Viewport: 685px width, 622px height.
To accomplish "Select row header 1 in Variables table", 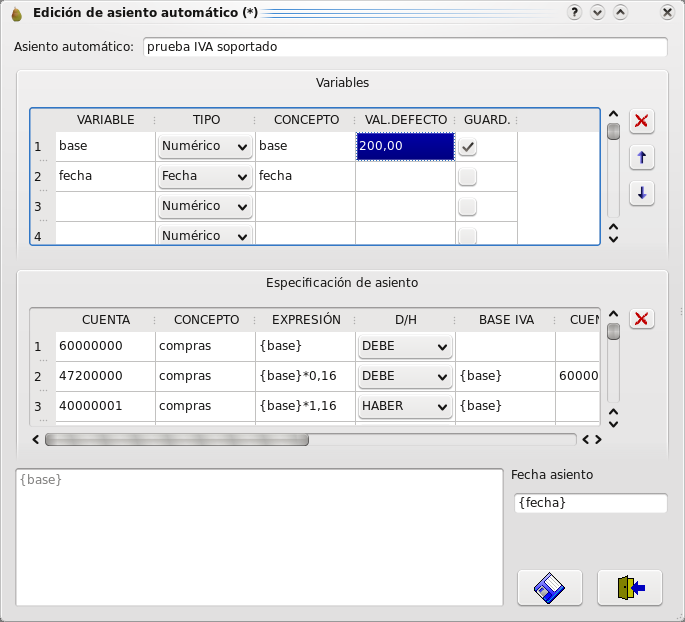I will [x=43, y=147].
